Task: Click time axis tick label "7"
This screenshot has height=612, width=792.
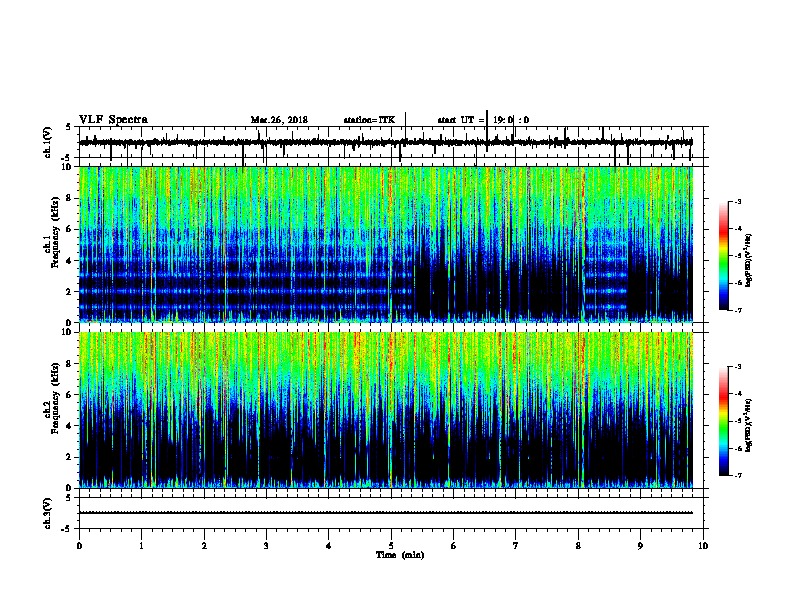Action: point(516,546)
